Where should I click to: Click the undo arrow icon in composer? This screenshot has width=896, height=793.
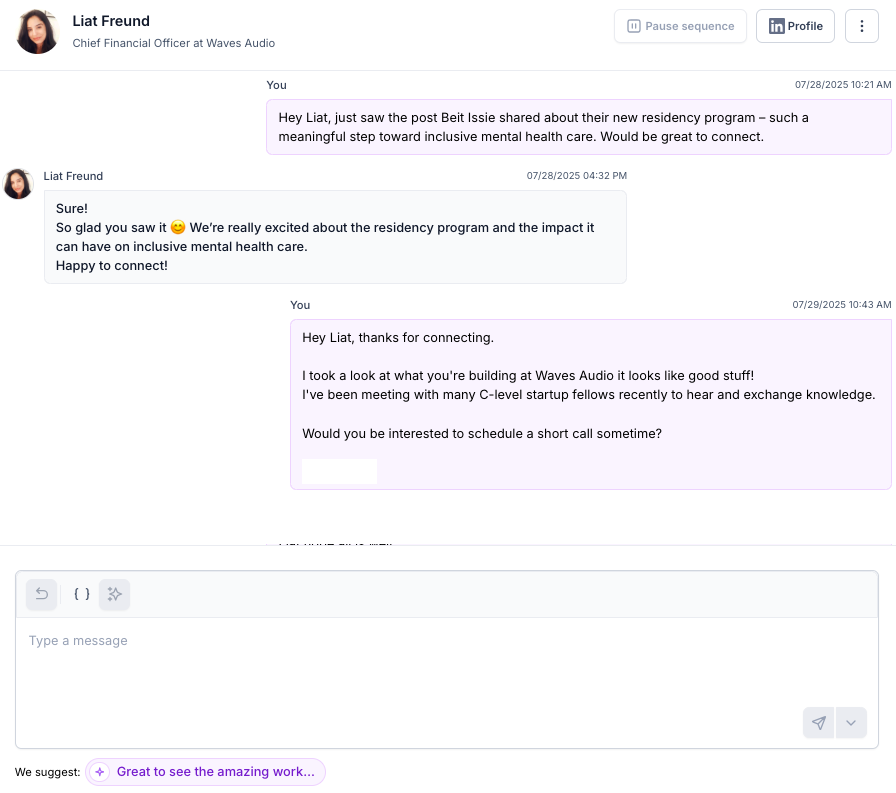[x=42, y=594]
